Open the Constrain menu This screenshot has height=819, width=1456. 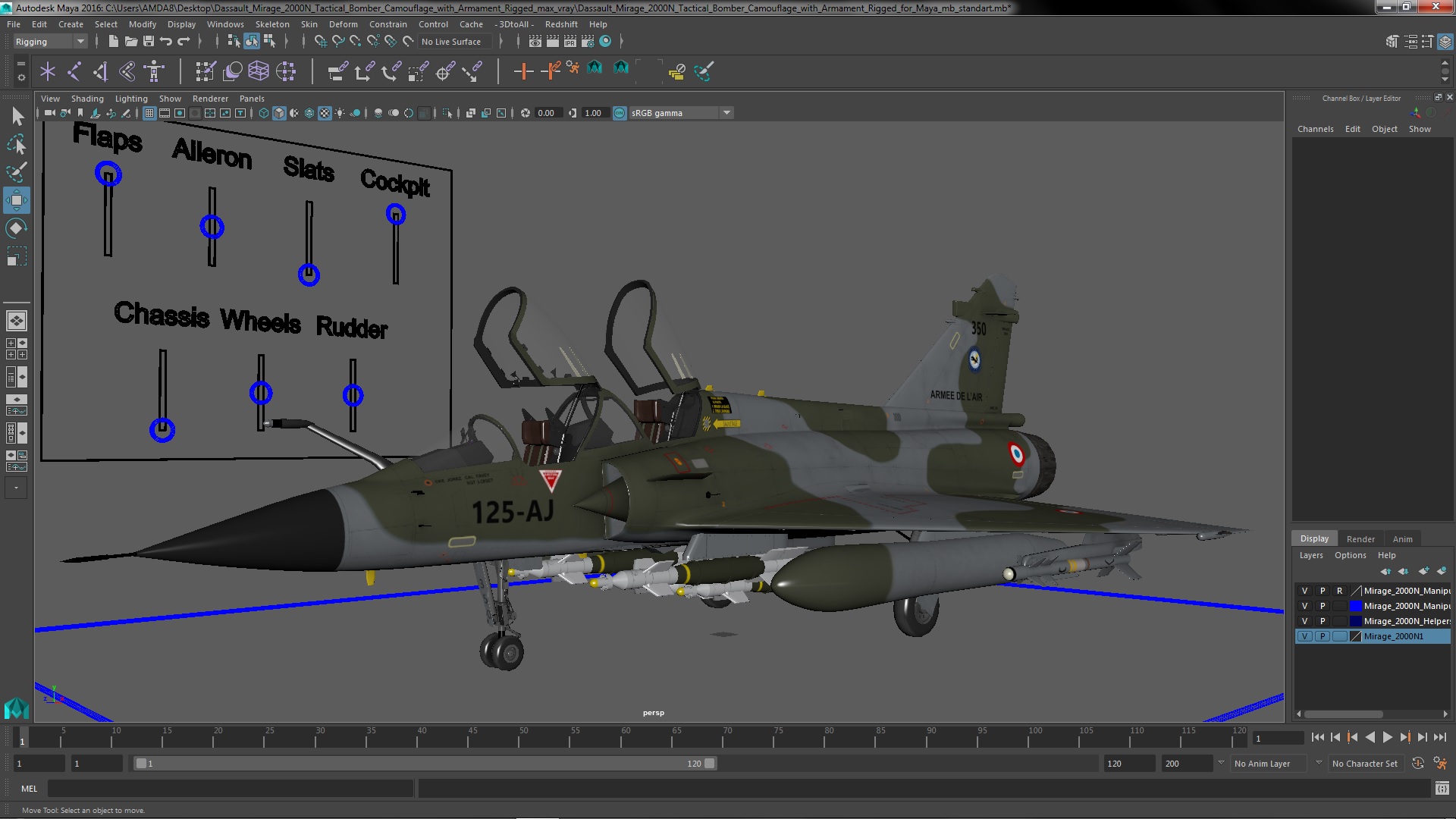click(388, 24)
